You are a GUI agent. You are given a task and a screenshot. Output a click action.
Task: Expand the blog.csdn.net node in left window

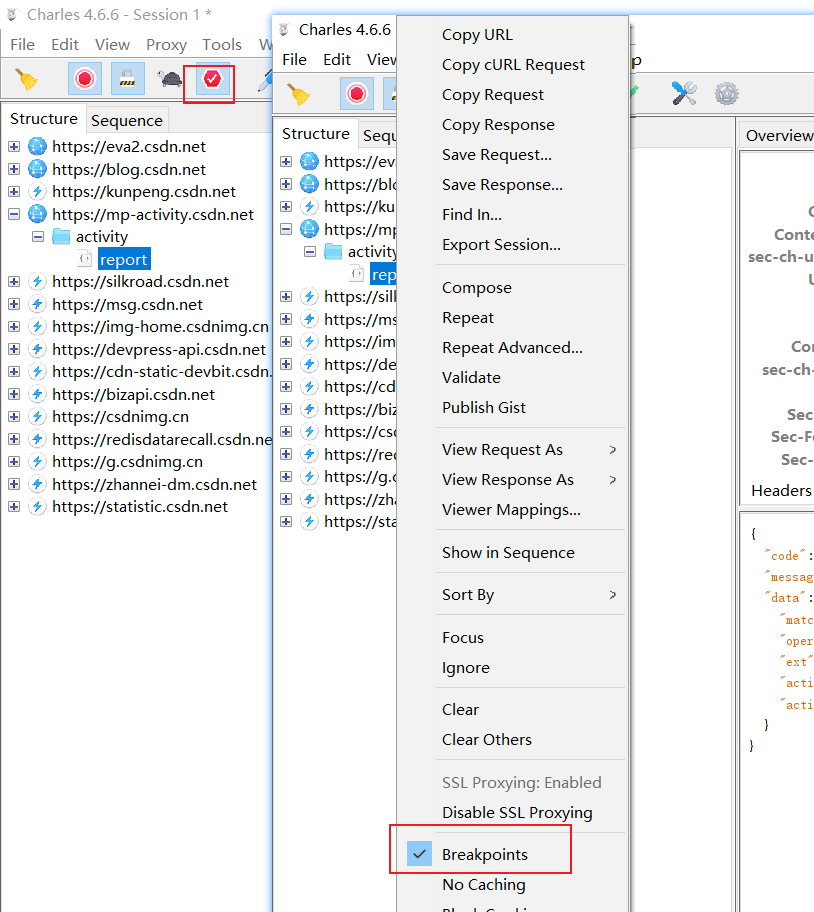[14, 169]
